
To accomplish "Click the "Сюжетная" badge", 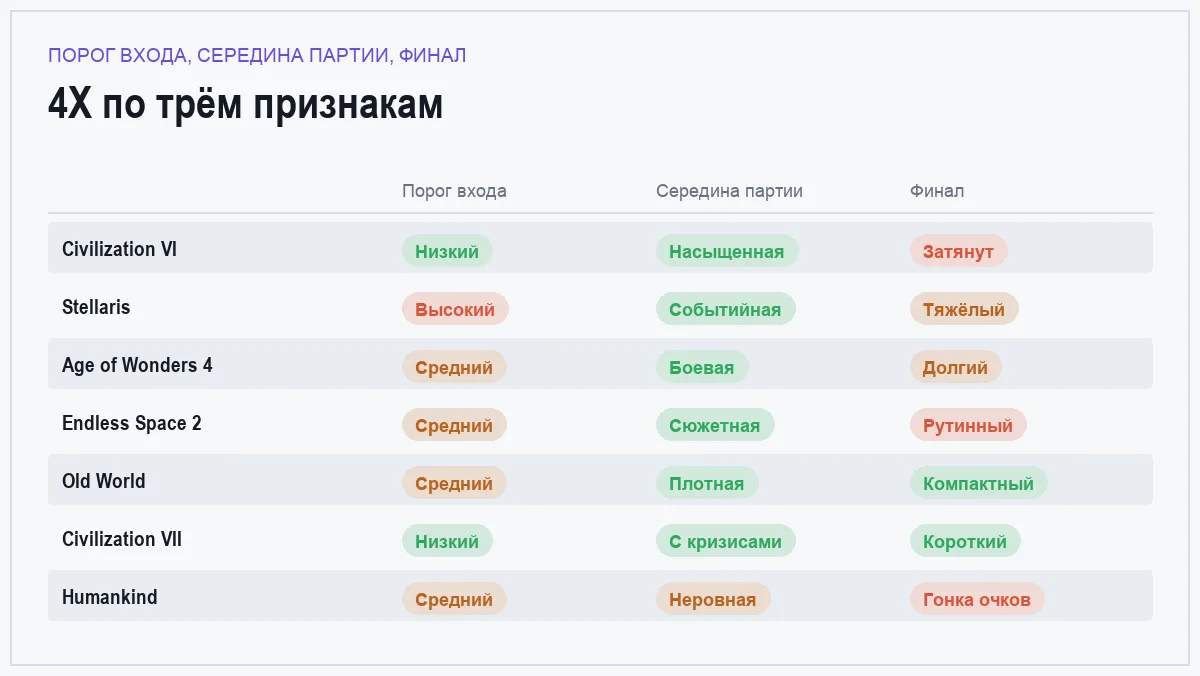I will click(715, 425).
